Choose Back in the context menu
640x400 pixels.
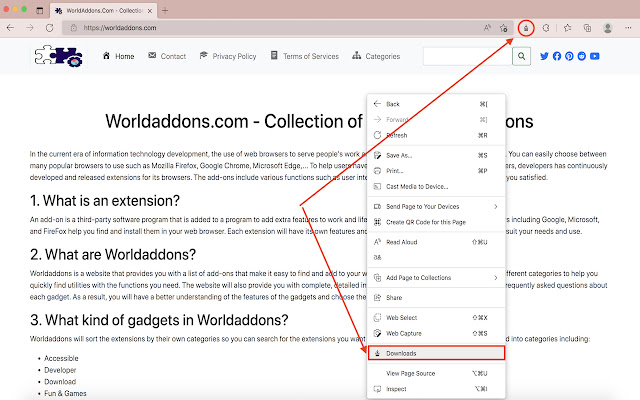[436, 104]
